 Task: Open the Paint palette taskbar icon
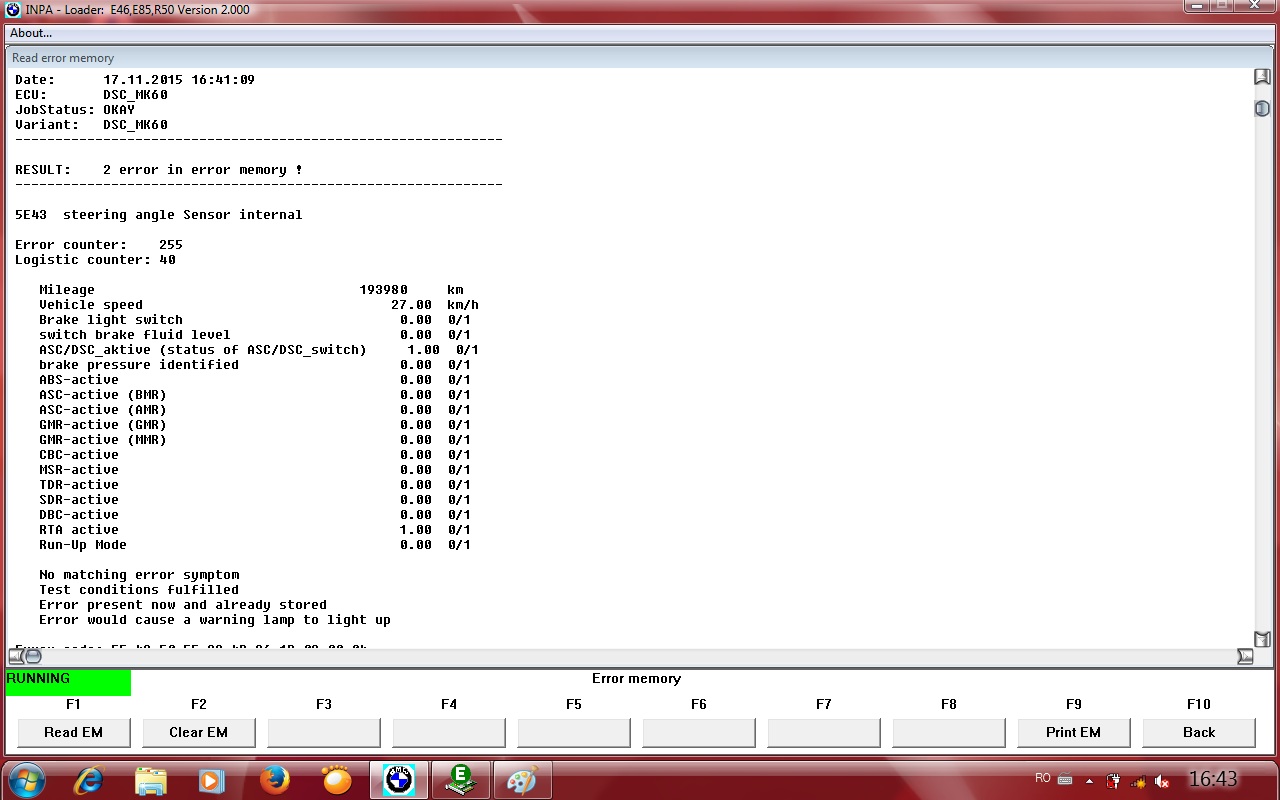point(522,779)
